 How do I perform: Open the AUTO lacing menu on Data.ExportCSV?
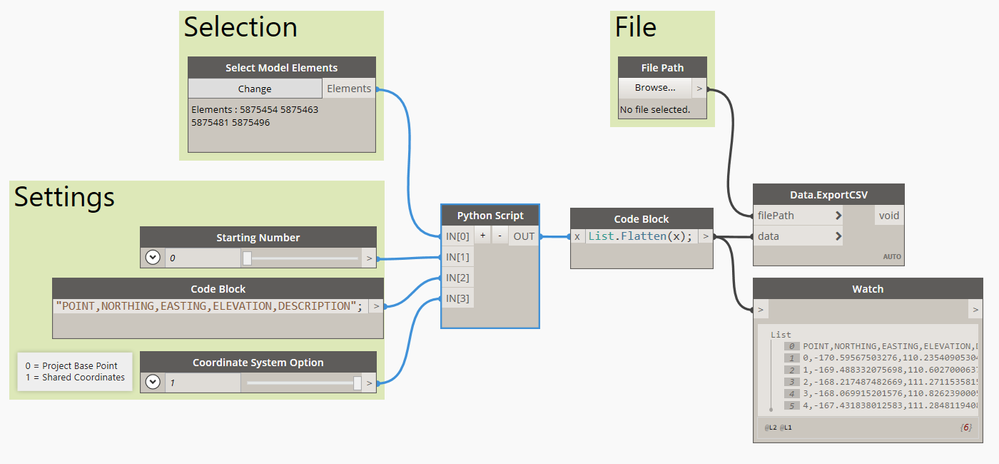(x=891, y=257)
